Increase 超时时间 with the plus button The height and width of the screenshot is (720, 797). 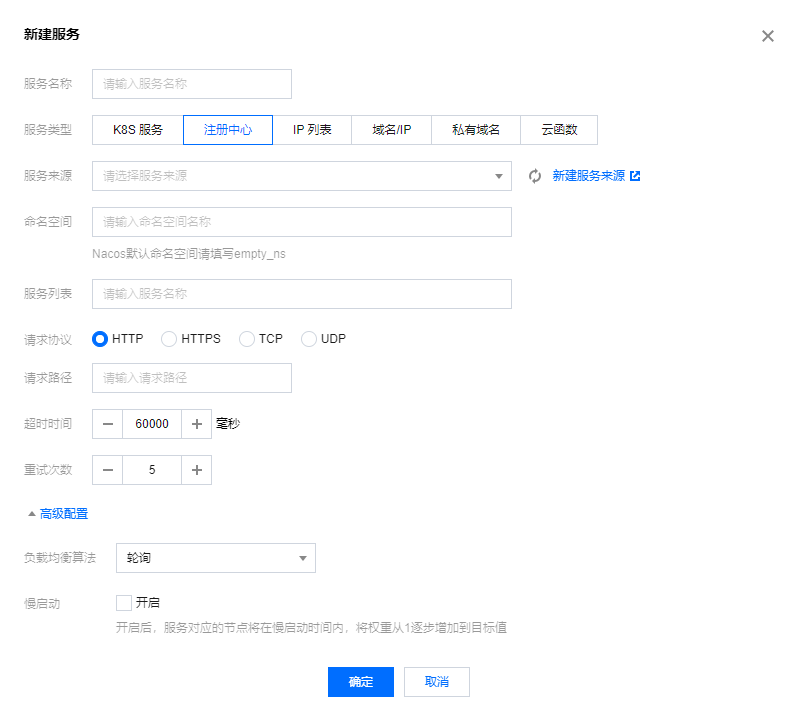pyautogui.click(x=197, y=424)
